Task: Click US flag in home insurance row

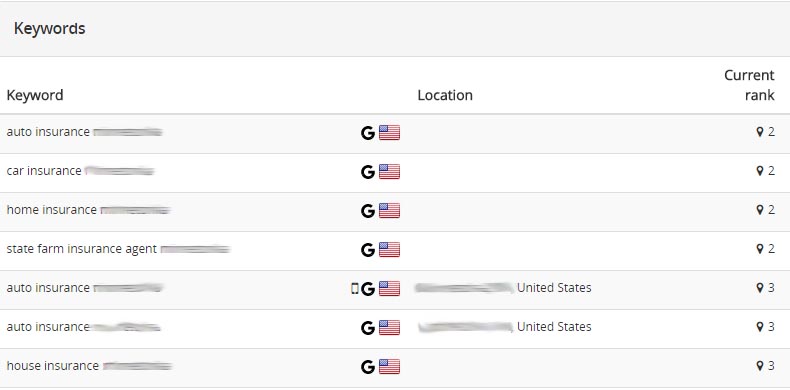Action: coord(389,211)
